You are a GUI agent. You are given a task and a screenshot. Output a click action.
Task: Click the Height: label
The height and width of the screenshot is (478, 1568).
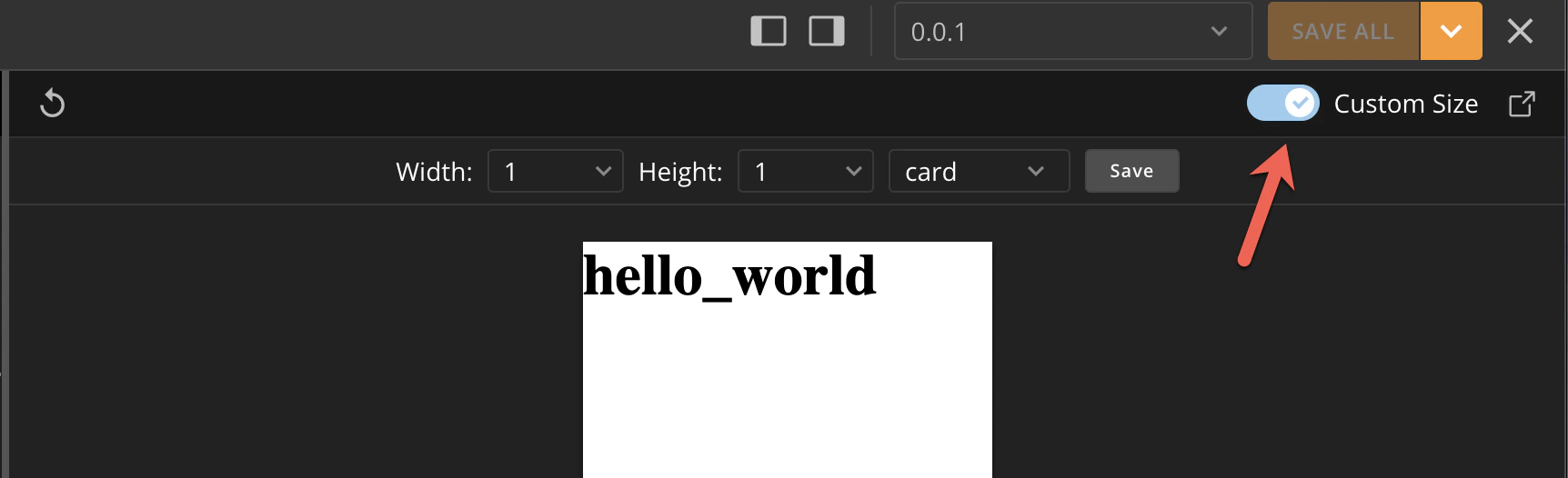tap(680, 172)
